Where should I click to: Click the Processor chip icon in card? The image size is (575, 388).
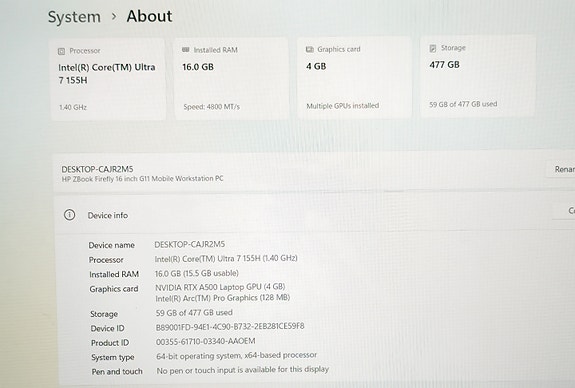[61, 51]
